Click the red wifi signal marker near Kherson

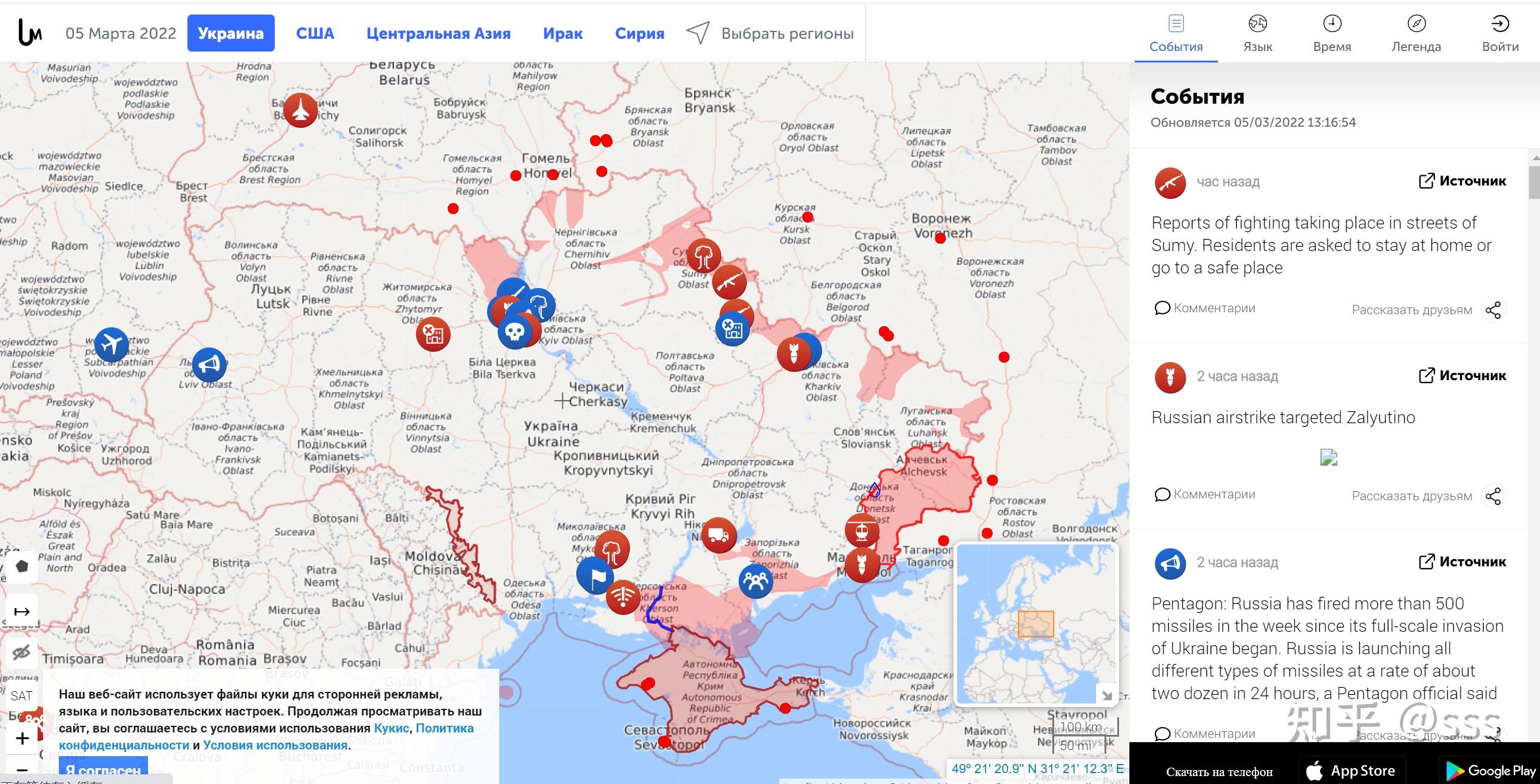[623, 597]
